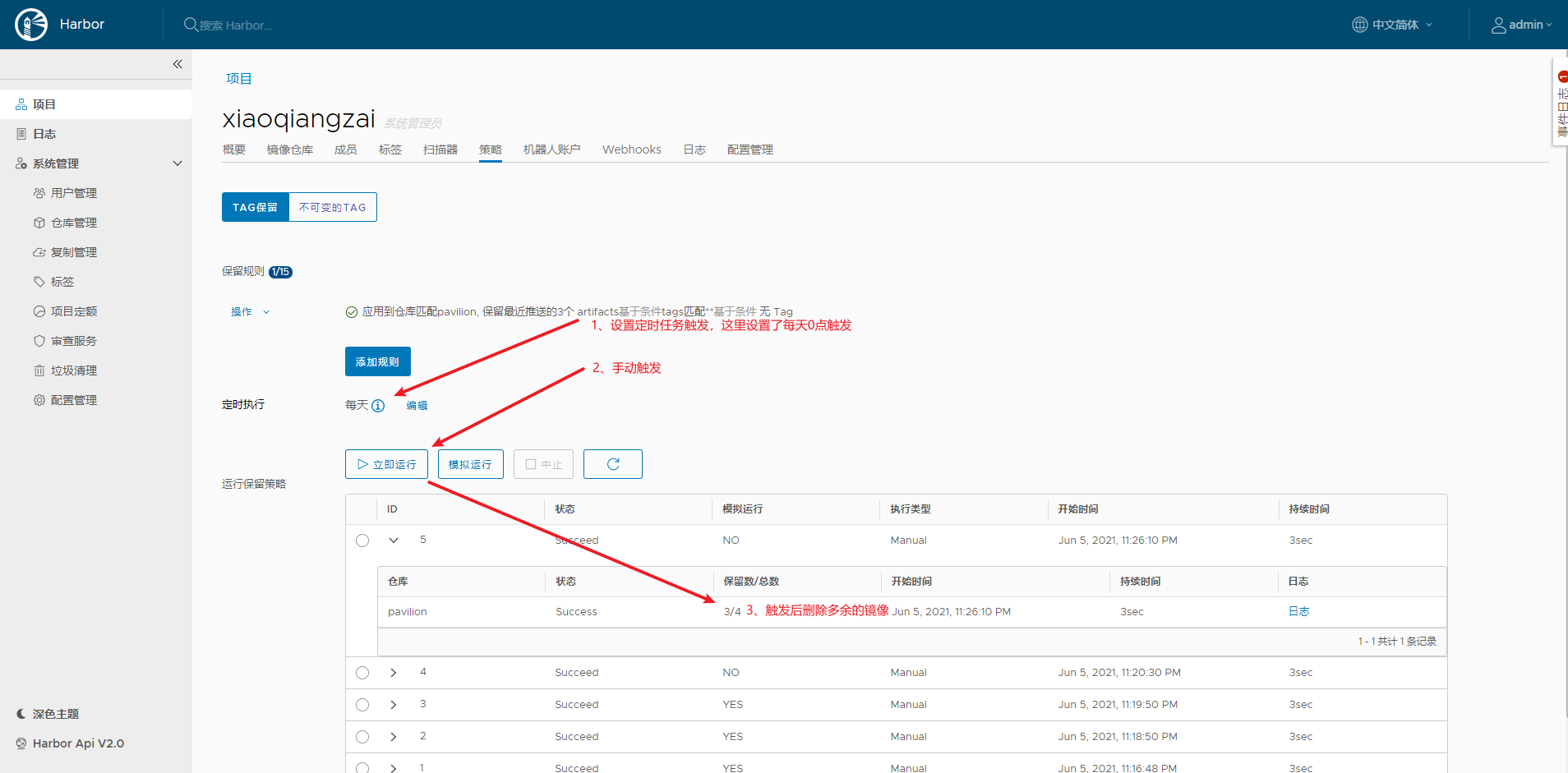Click the 配置管理 gear icon in sidebar
Screen dimensions: 1568x773
click(x=39, y=400)
